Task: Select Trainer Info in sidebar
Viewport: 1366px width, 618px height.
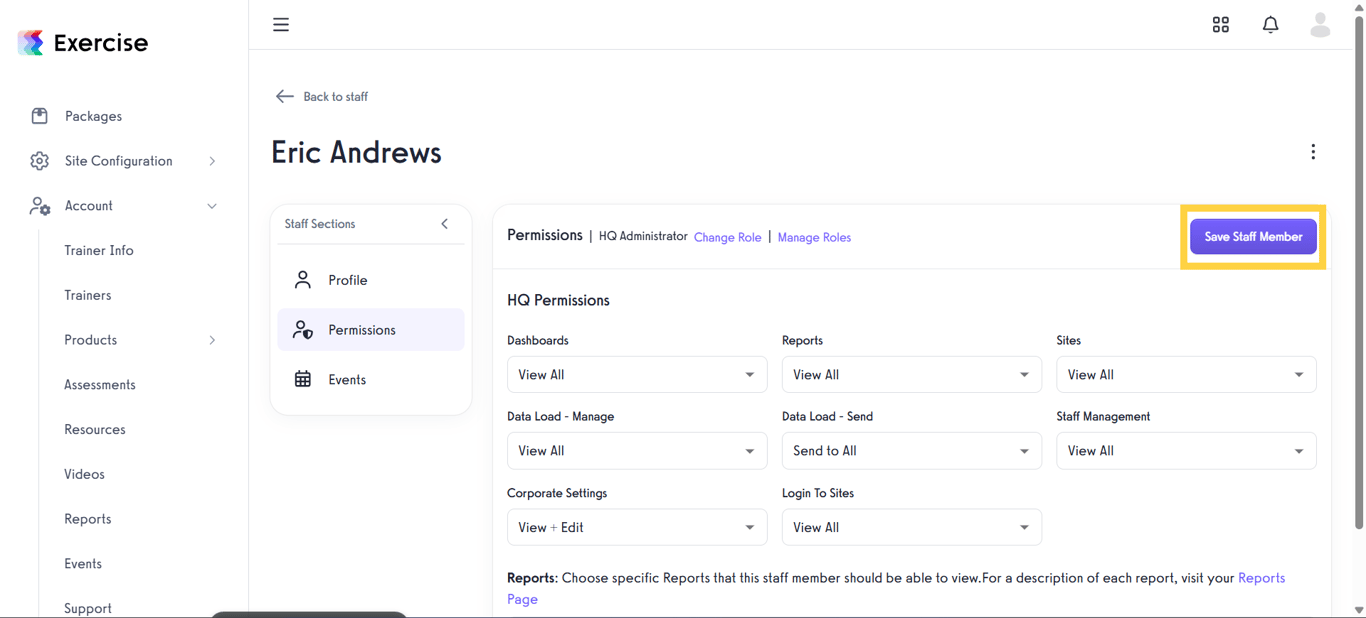Action: tap(99, 251)
